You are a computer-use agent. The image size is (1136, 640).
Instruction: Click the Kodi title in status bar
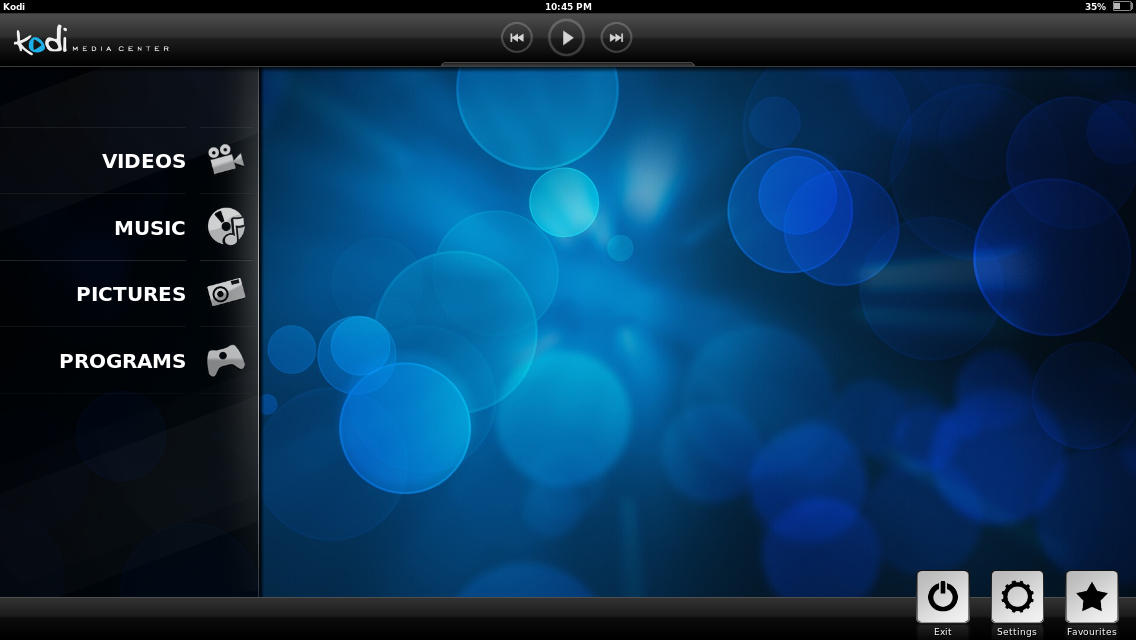pos(14,7)
